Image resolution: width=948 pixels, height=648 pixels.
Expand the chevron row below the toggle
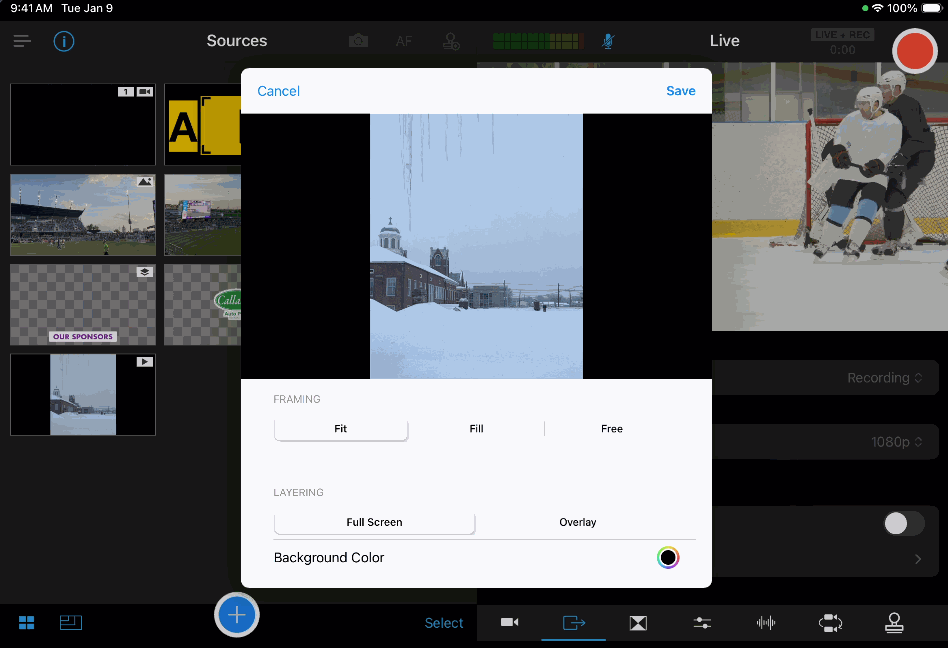(917, 560)
